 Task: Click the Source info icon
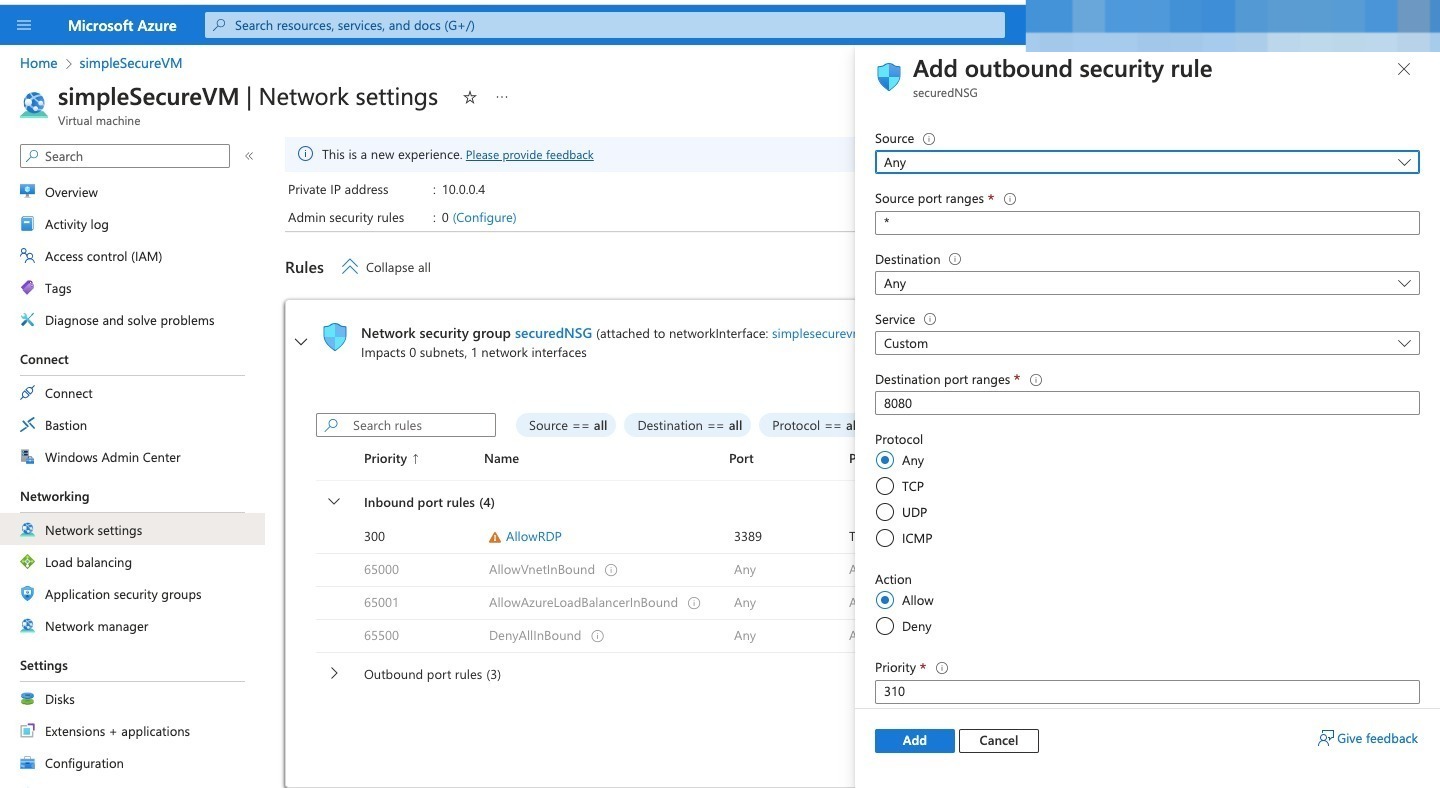pyautogui.click(x=929, y=139)
